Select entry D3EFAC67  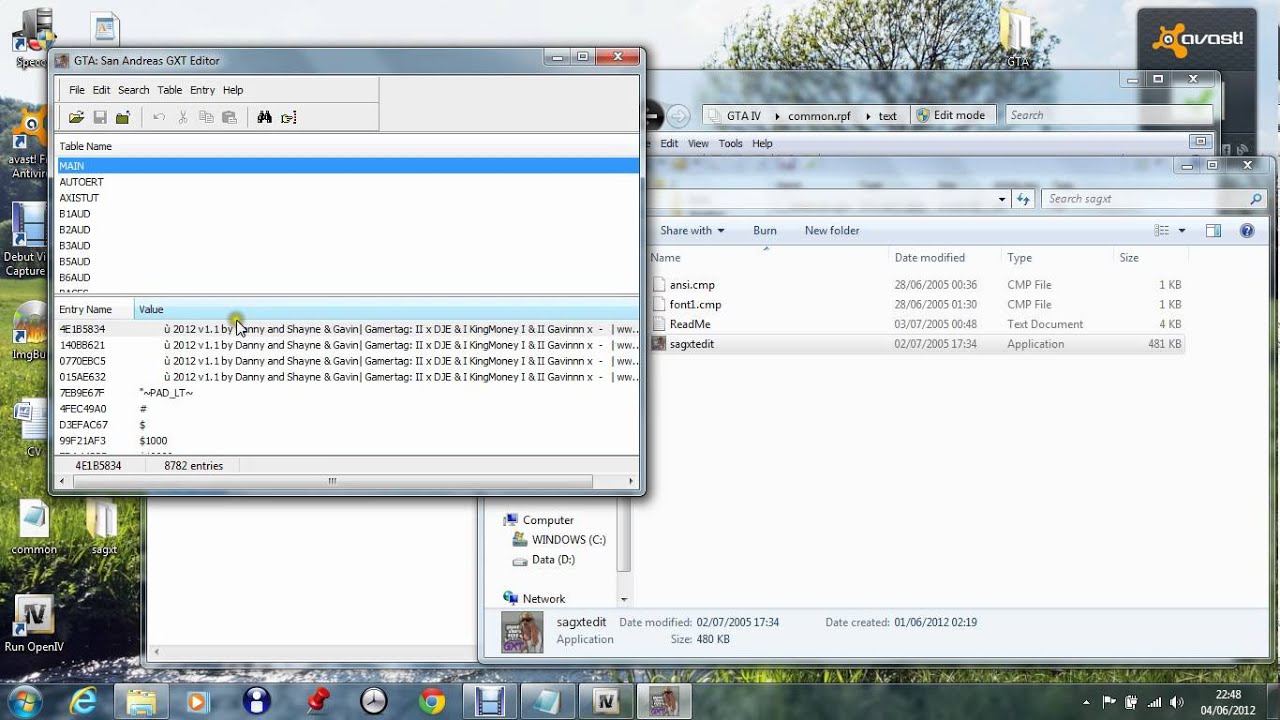pos(347,425)
